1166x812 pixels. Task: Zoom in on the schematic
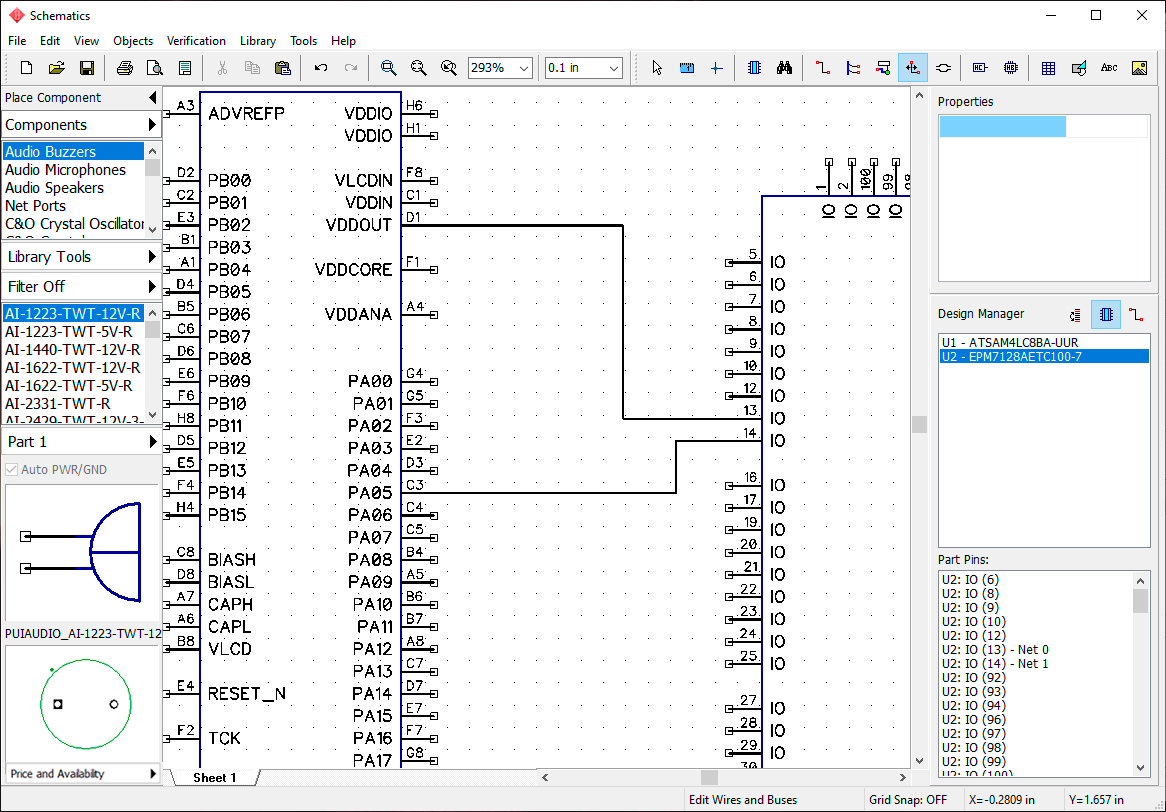(388, 68)
